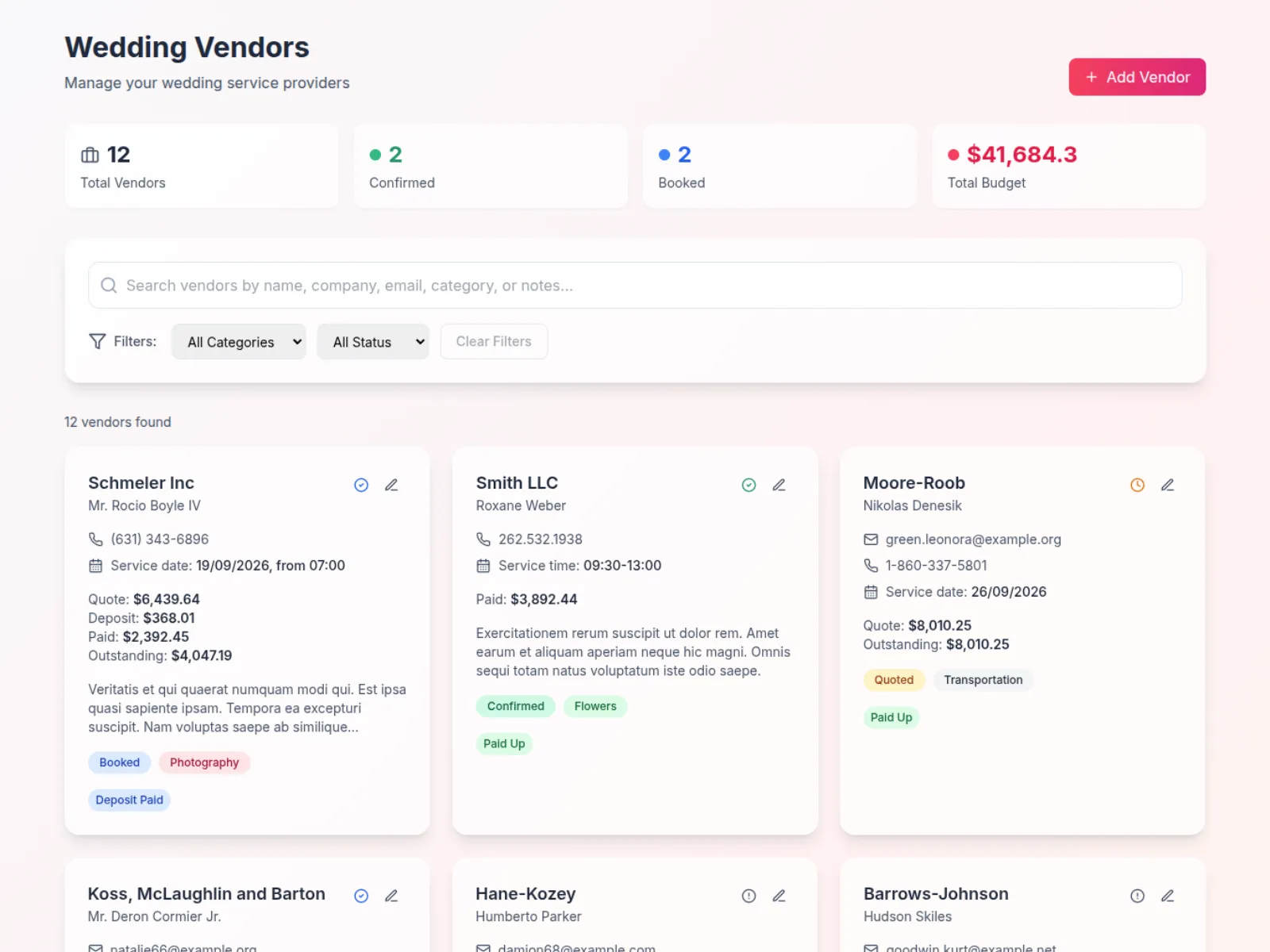Screen dimensions: 1270x952
Task: Edit the Barrows-Johnson vendor
Action: tap(1168, 896)
